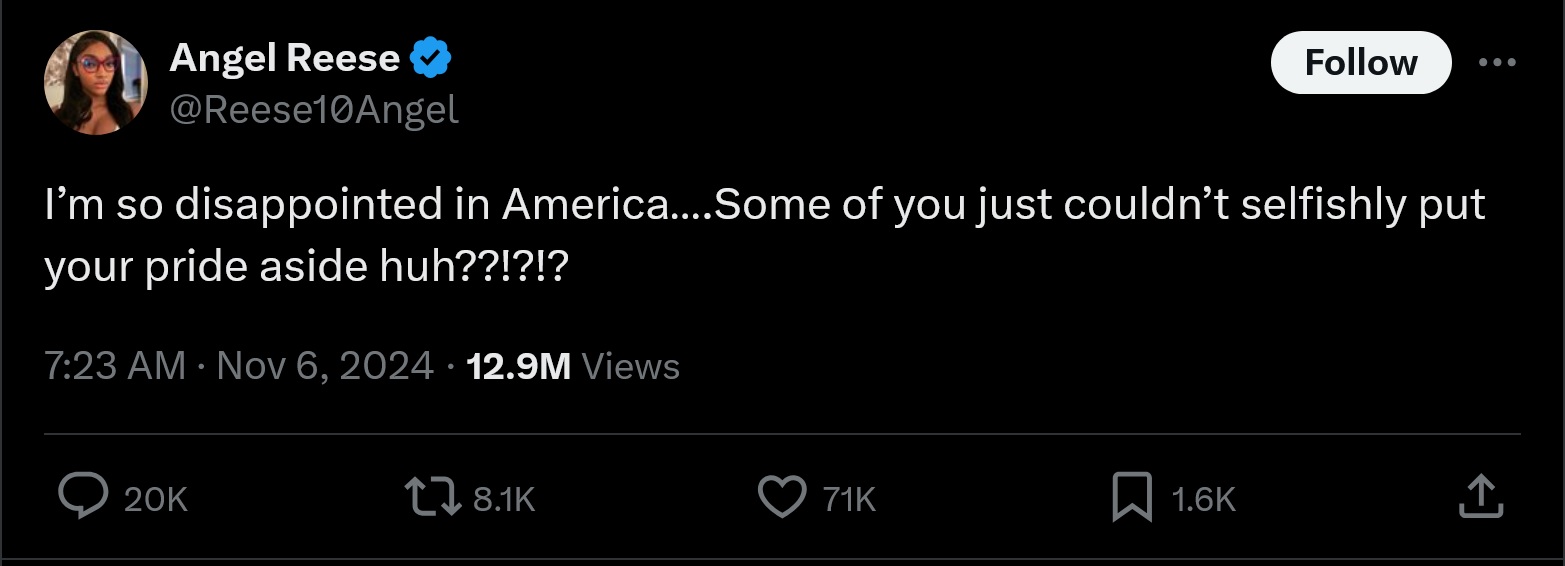This screenshot has width=1565, height=566.
Task: Click the 1.6K bookmarks count
Action: [1203, 499]
